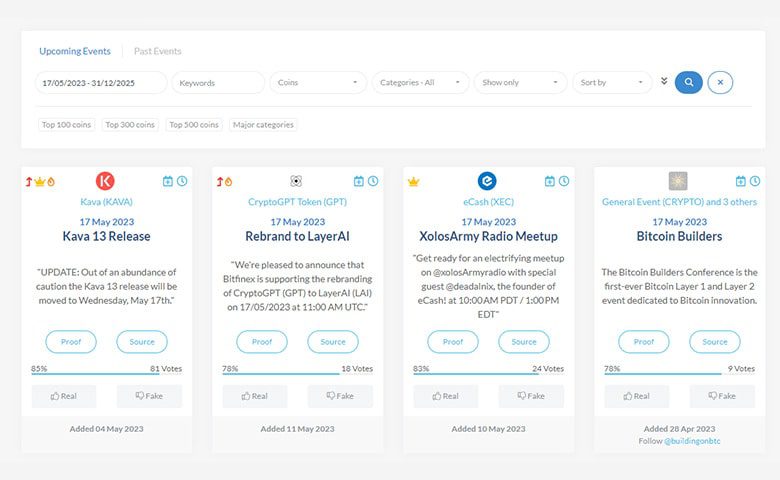The image size is (780, 480).
Task: Add Rebrand to LayerAI to calendar icon
Action: (x=359, y=181)
